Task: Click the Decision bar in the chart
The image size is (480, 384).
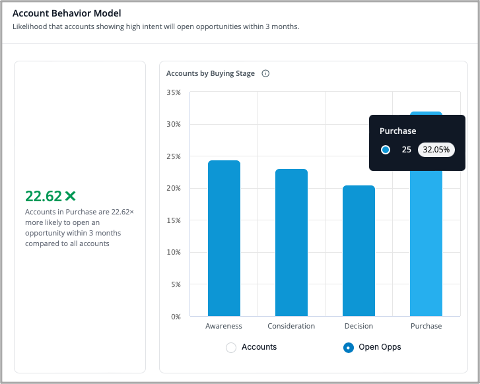Action: click(359, 250)
